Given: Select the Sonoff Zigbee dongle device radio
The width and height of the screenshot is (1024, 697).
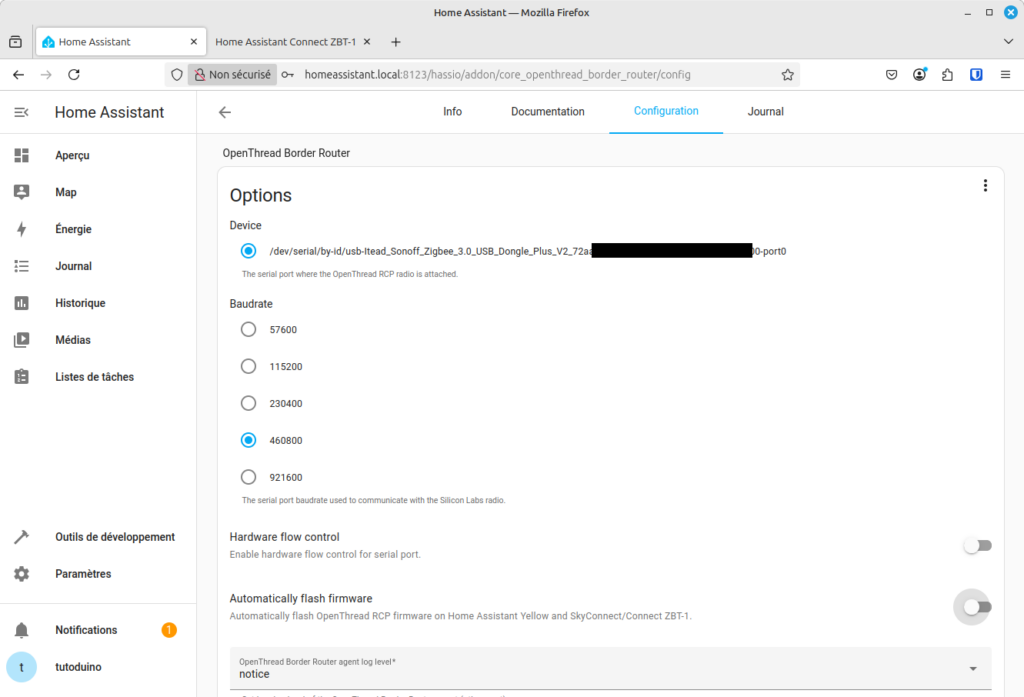Looking at the screenshot, I should (x=248, y=251).
